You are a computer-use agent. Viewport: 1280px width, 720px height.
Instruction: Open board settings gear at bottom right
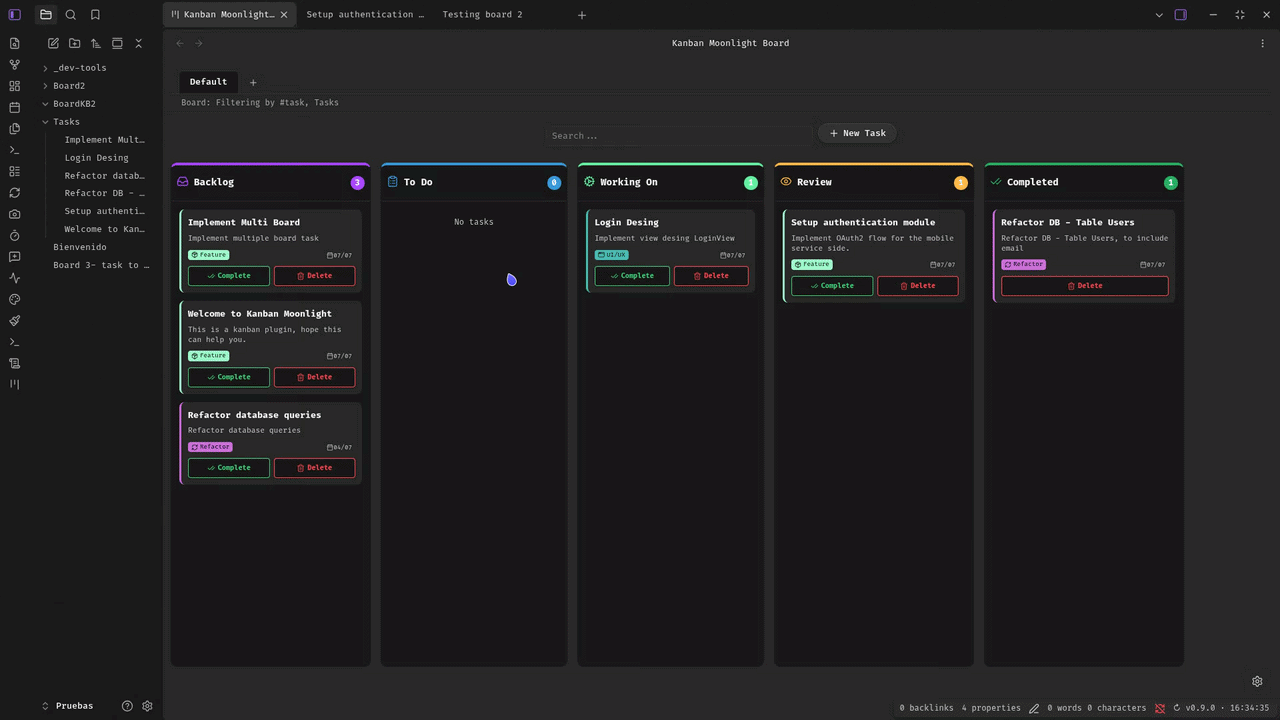(1257, 682)
